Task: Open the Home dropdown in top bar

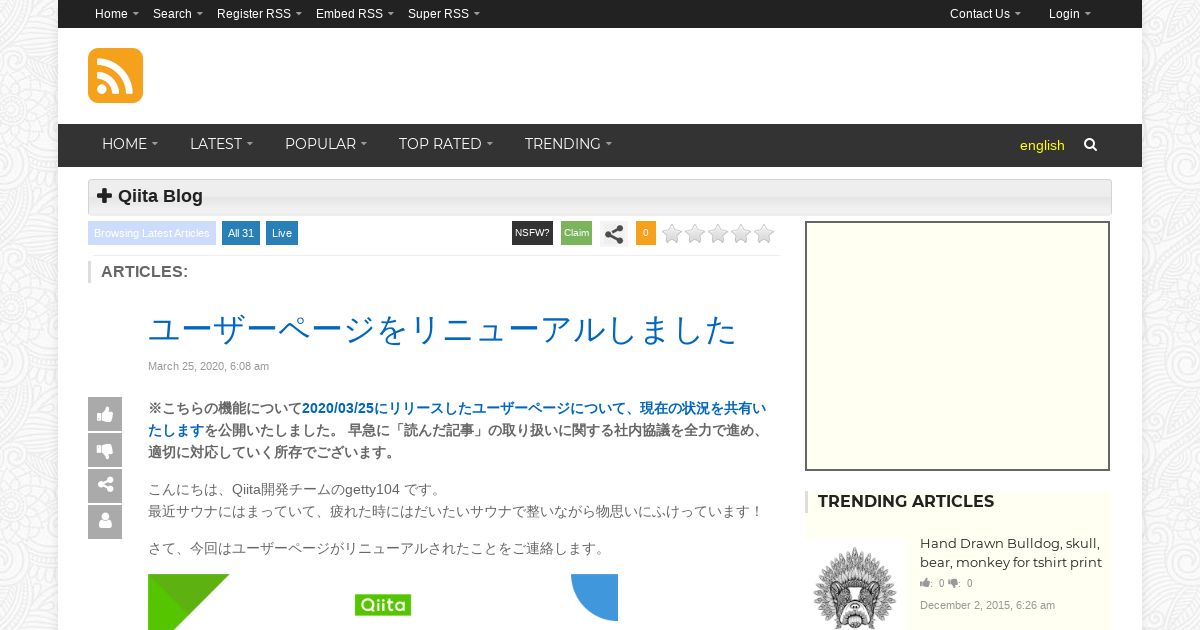Action: point(117,14)
